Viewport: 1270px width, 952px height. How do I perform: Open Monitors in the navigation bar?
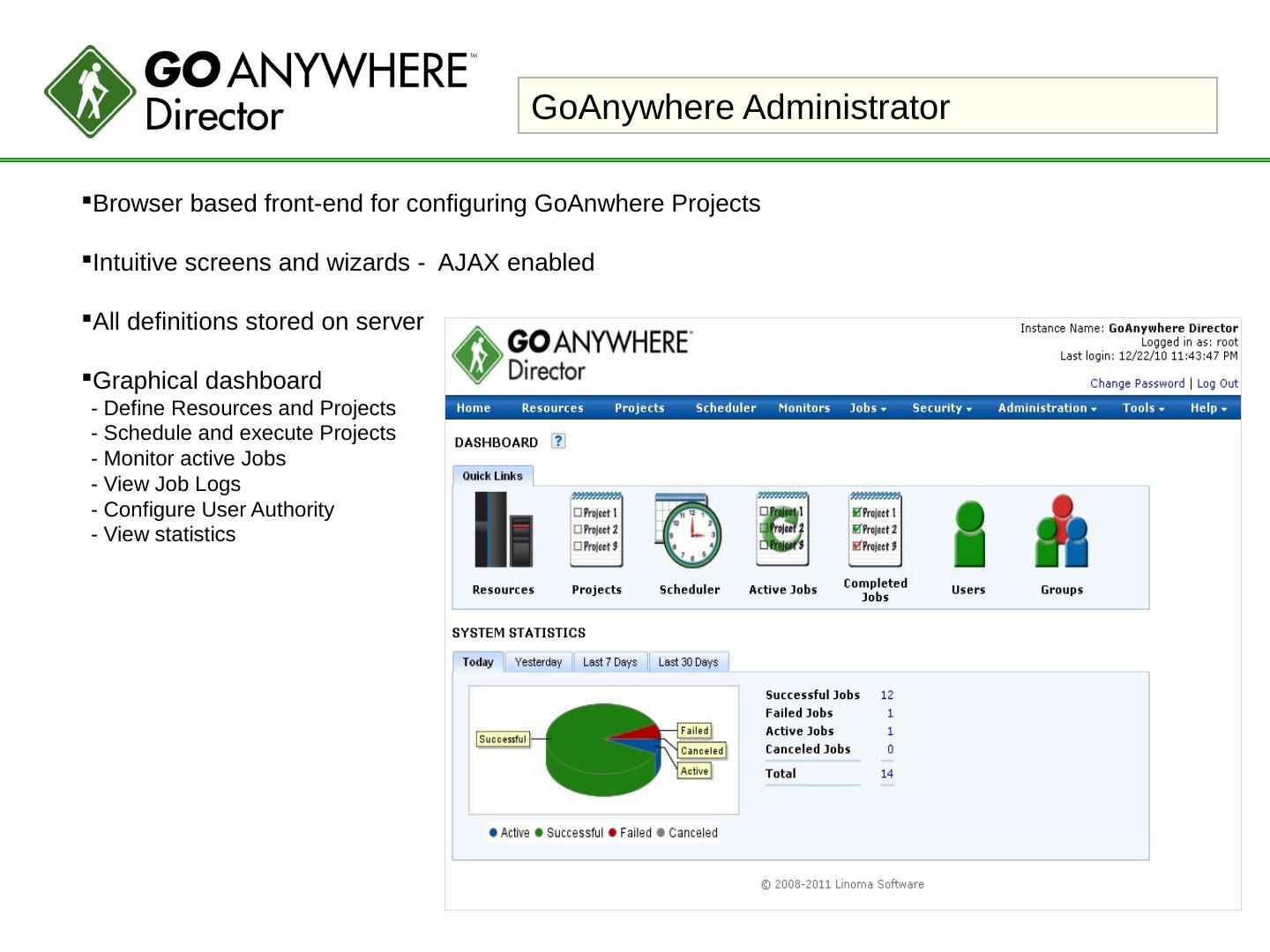[x=804, y=408]
